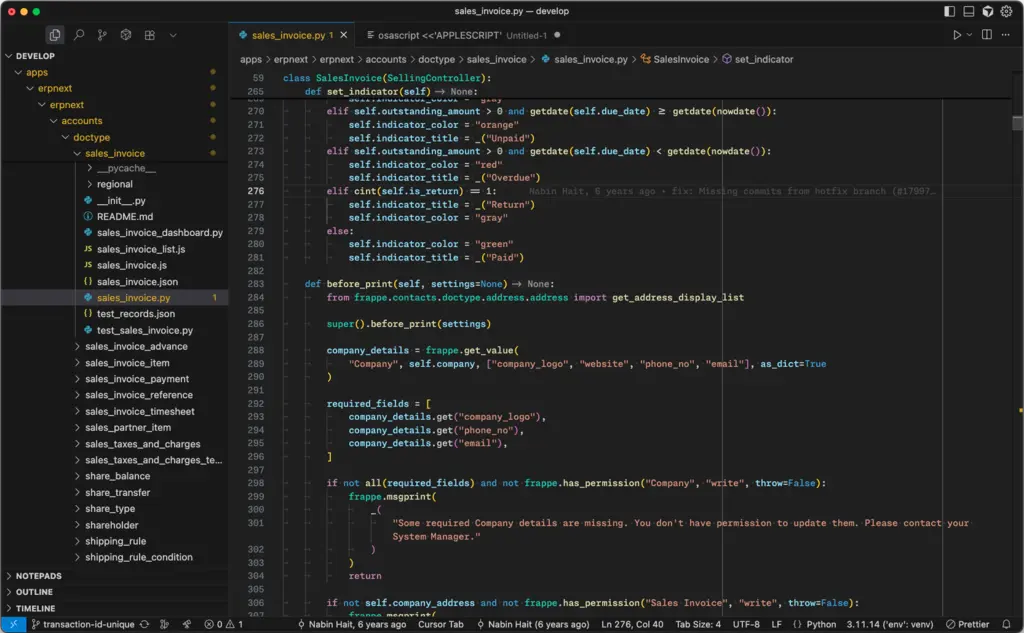Open the Search view in the activity bar

pyautogui.click(x=79, y=33)
